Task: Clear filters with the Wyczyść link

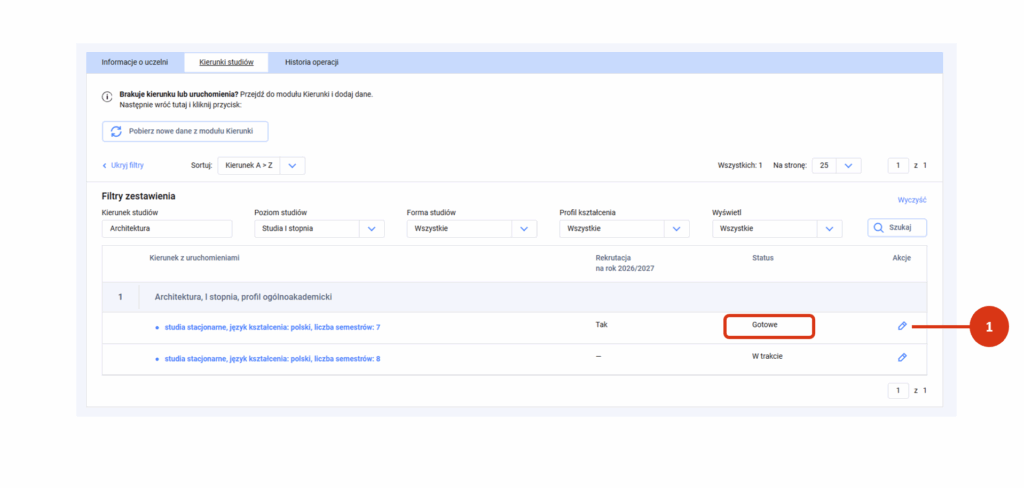Action: [x=911, y=200]
